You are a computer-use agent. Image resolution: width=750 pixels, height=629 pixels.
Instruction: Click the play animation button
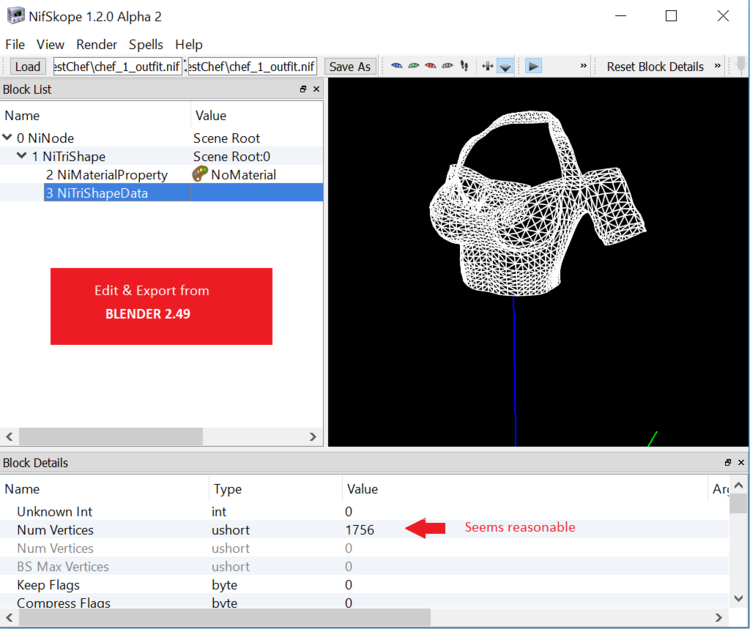(x=533, y=66)
